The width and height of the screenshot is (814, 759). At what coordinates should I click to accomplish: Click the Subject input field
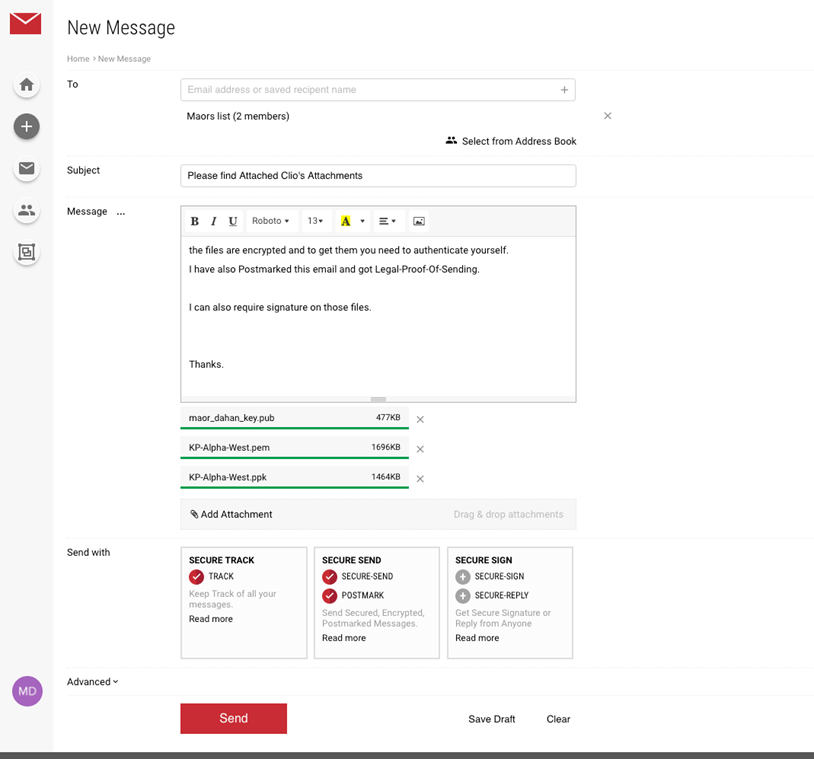pyautogui.click(x=378, y=176)
